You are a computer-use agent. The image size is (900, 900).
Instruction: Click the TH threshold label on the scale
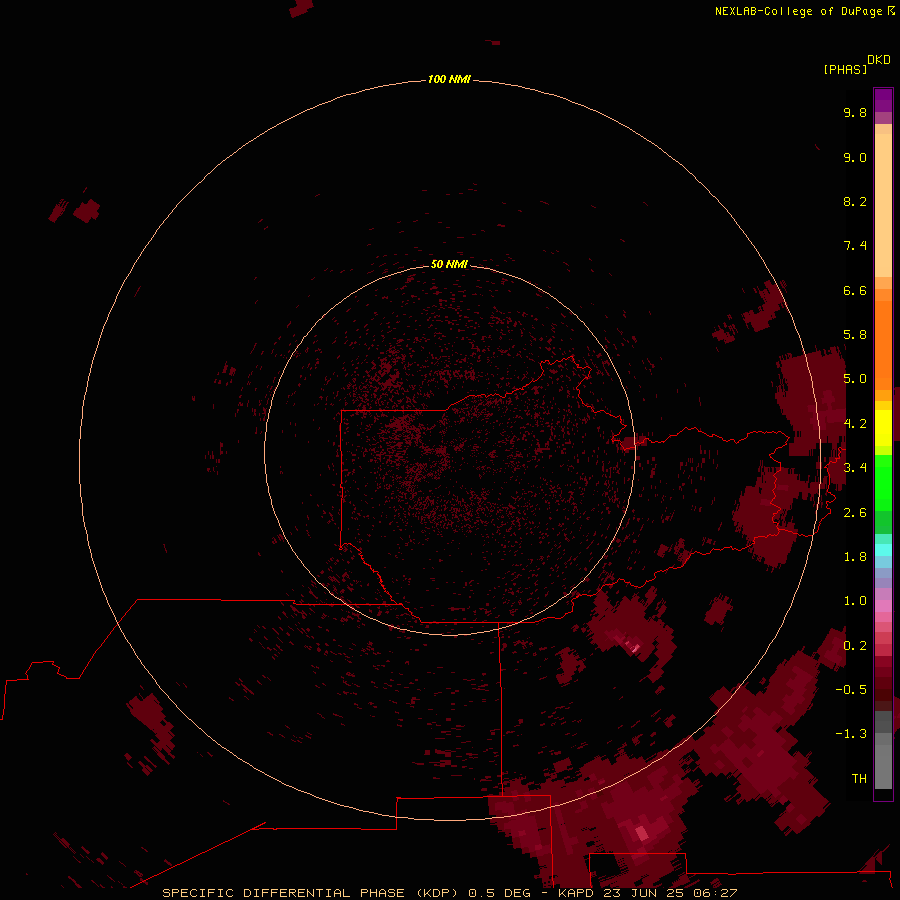point(859,779)
